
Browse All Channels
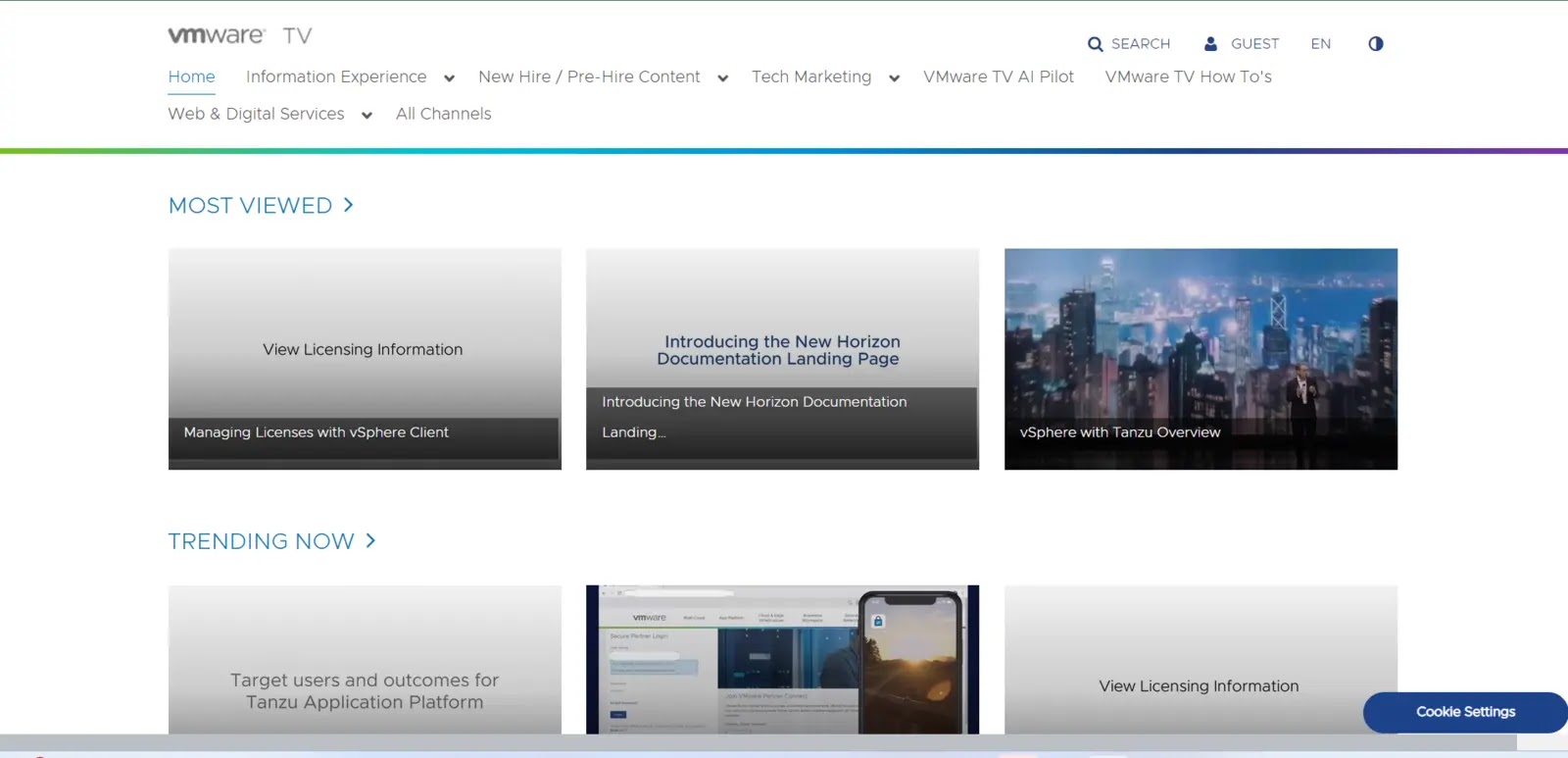444,114
